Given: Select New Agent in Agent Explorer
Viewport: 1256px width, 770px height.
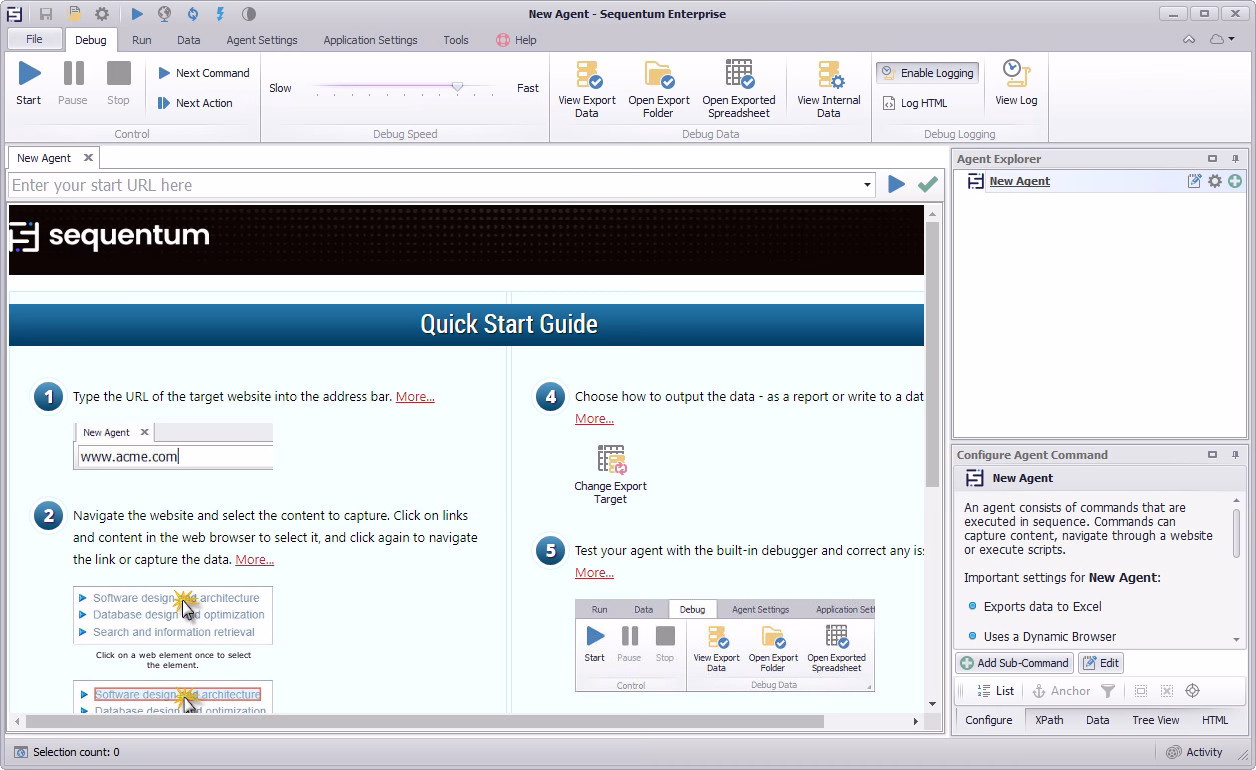Looking at the screenshot, I should pos(1019,181).
